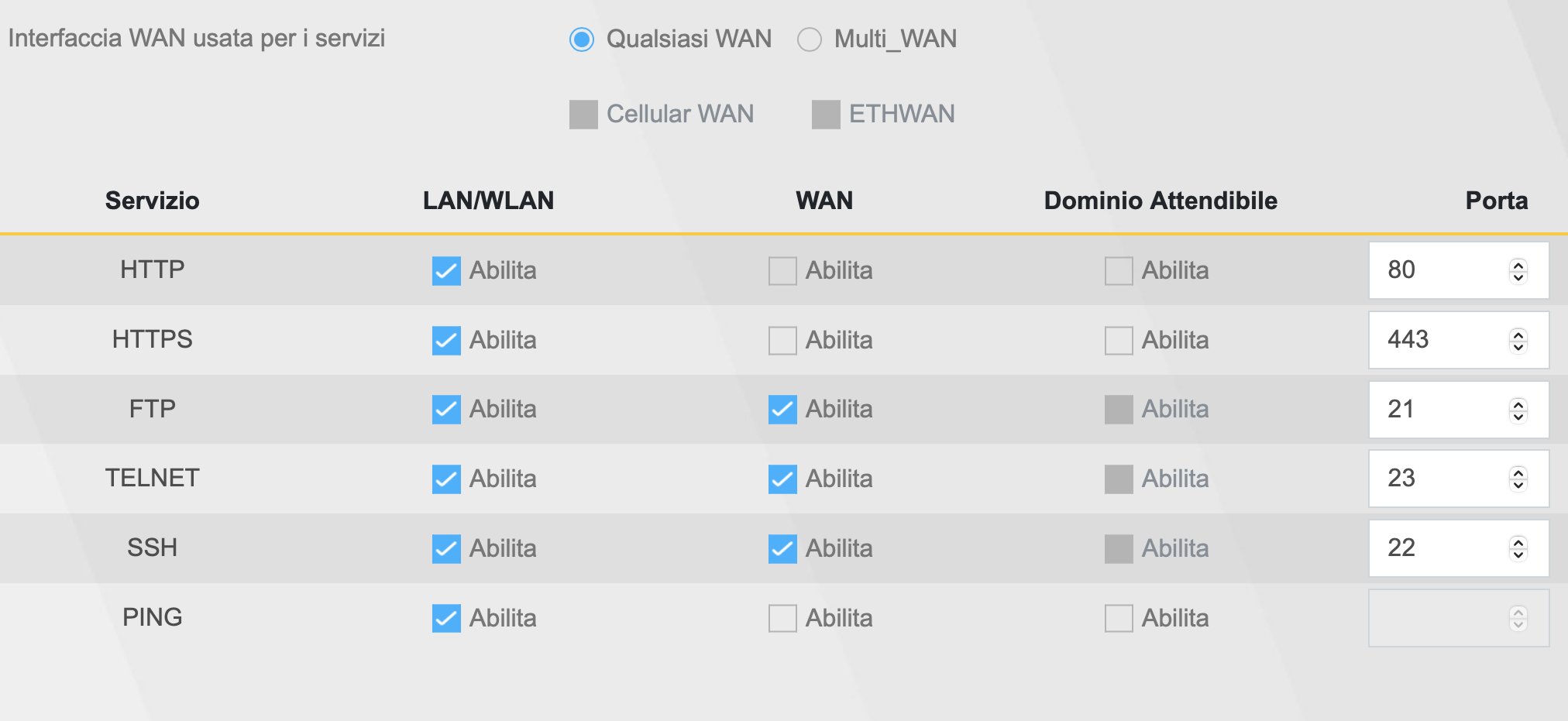Uncheck TELNET LAN/WLAN Abilita checkbox

tap(446, 479)
